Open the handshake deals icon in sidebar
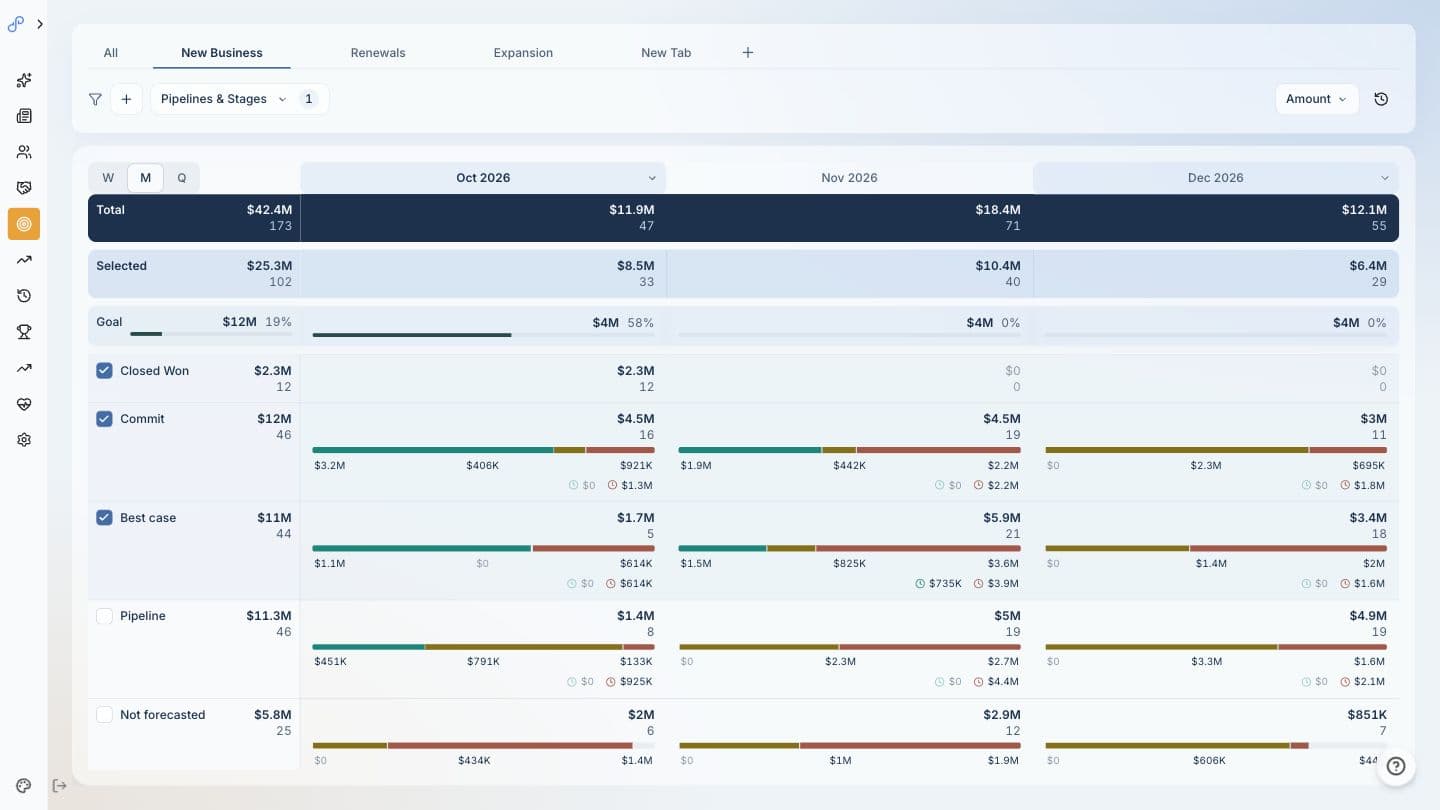The width and height of the screenshot is (1440, 810). (24, 188)
